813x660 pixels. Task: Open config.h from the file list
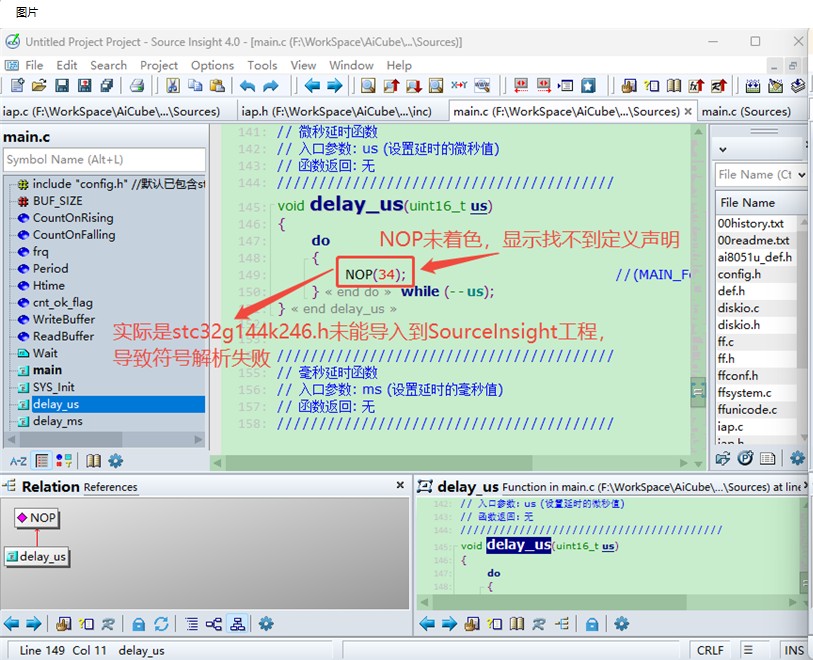(x=739, y=274)
